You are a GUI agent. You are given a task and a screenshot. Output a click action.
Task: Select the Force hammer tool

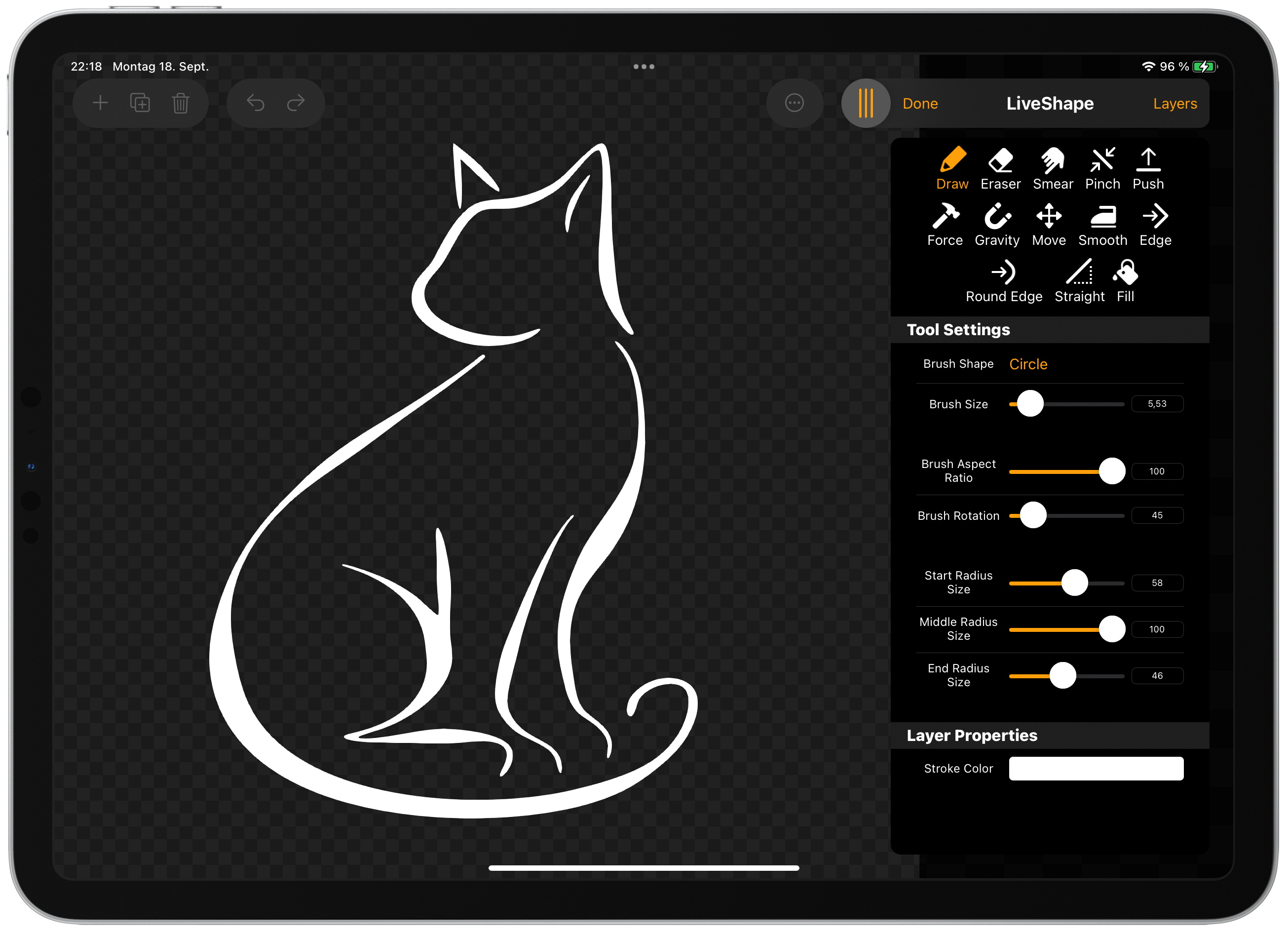point(945,225)
